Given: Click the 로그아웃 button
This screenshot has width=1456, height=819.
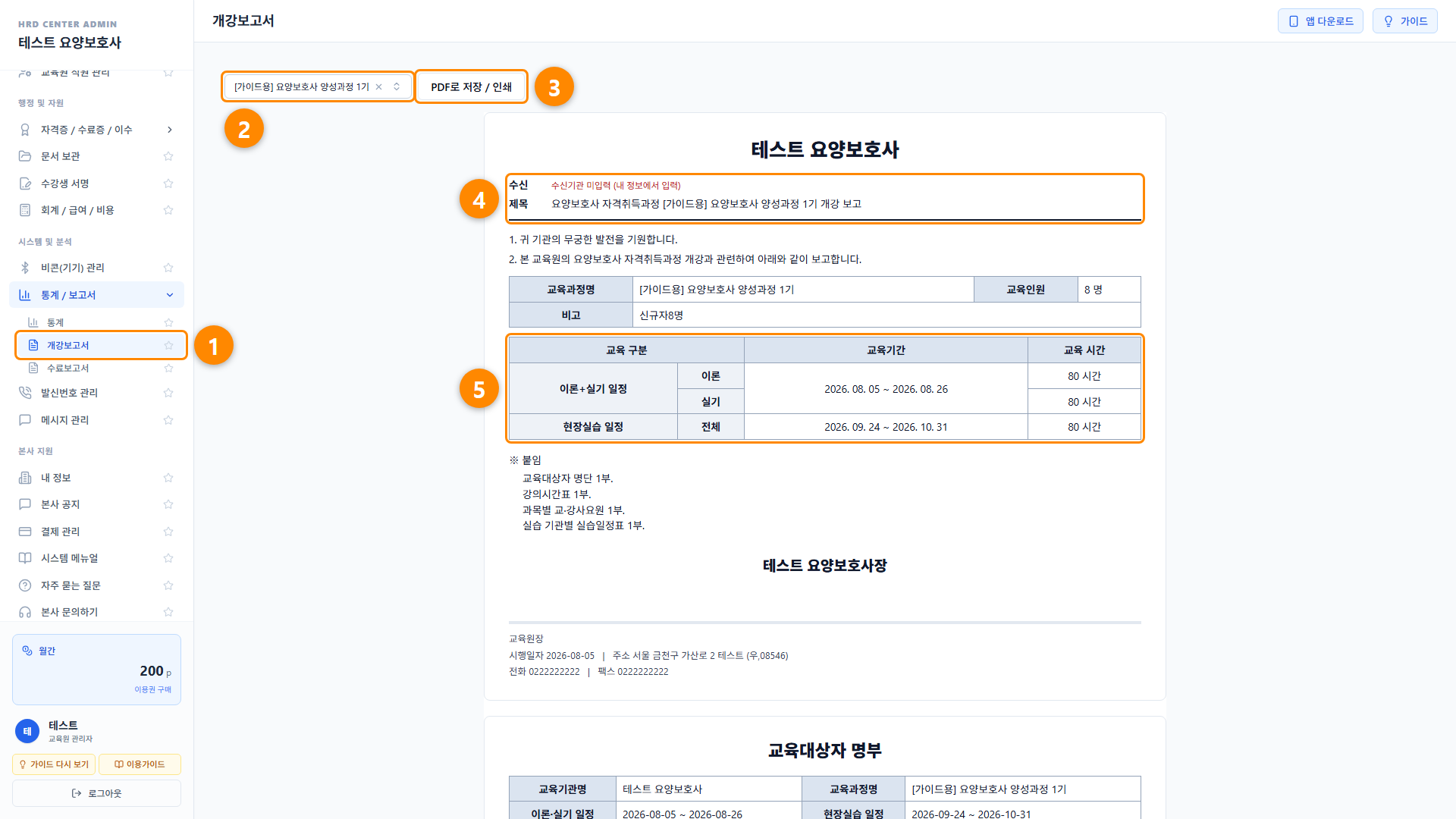Looking at the screenshot, I should coord(96,793).
